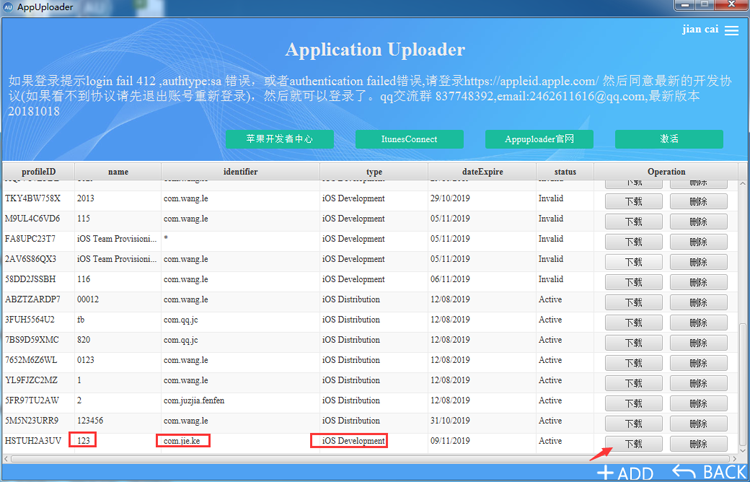Viewport: 750px width, 482px height.
Task: Click the AppUploader title bar logo
Action: tap(8, 7)
